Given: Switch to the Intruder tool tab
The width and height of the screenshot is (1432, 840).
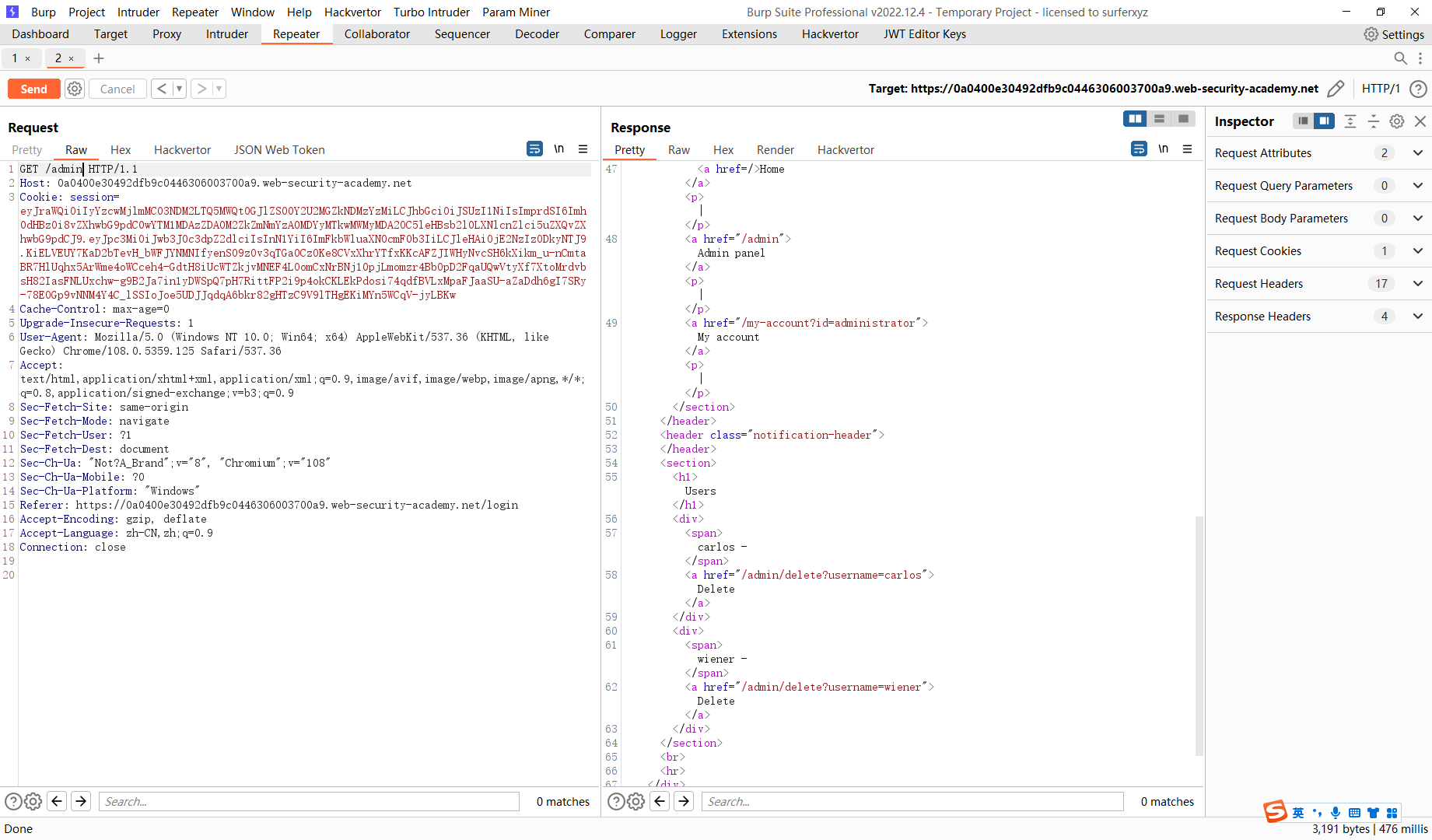Looking at the screenshot, I should tap(227, 34).
